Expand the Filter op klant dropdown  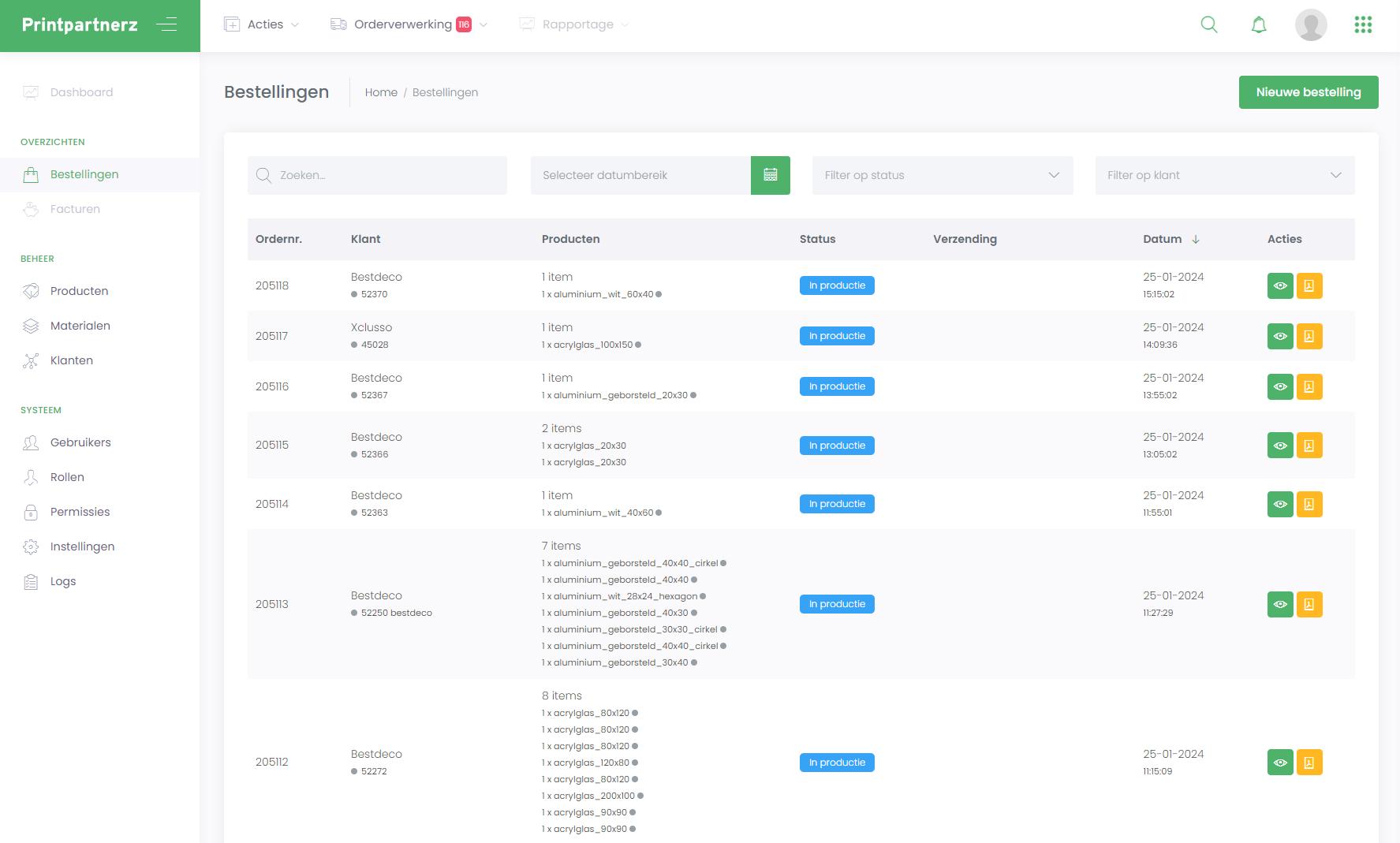coord(1224,175)
